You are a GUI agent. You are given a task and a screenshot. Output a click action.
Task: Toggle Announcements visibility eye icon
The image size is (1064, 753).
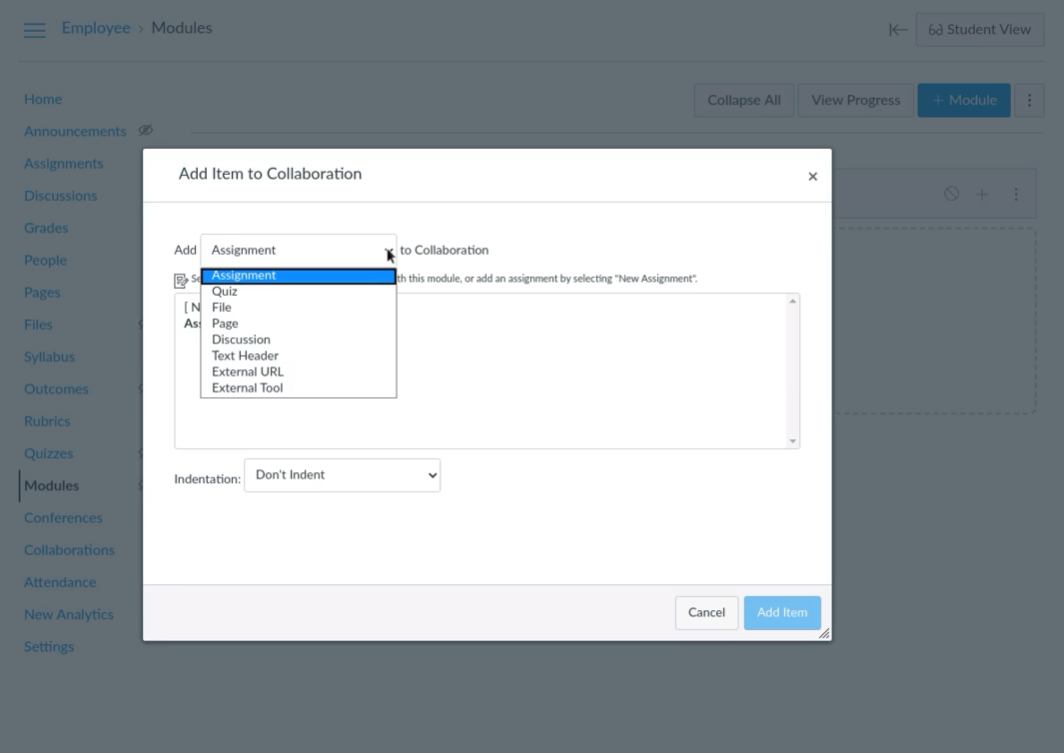pos(145,131)
